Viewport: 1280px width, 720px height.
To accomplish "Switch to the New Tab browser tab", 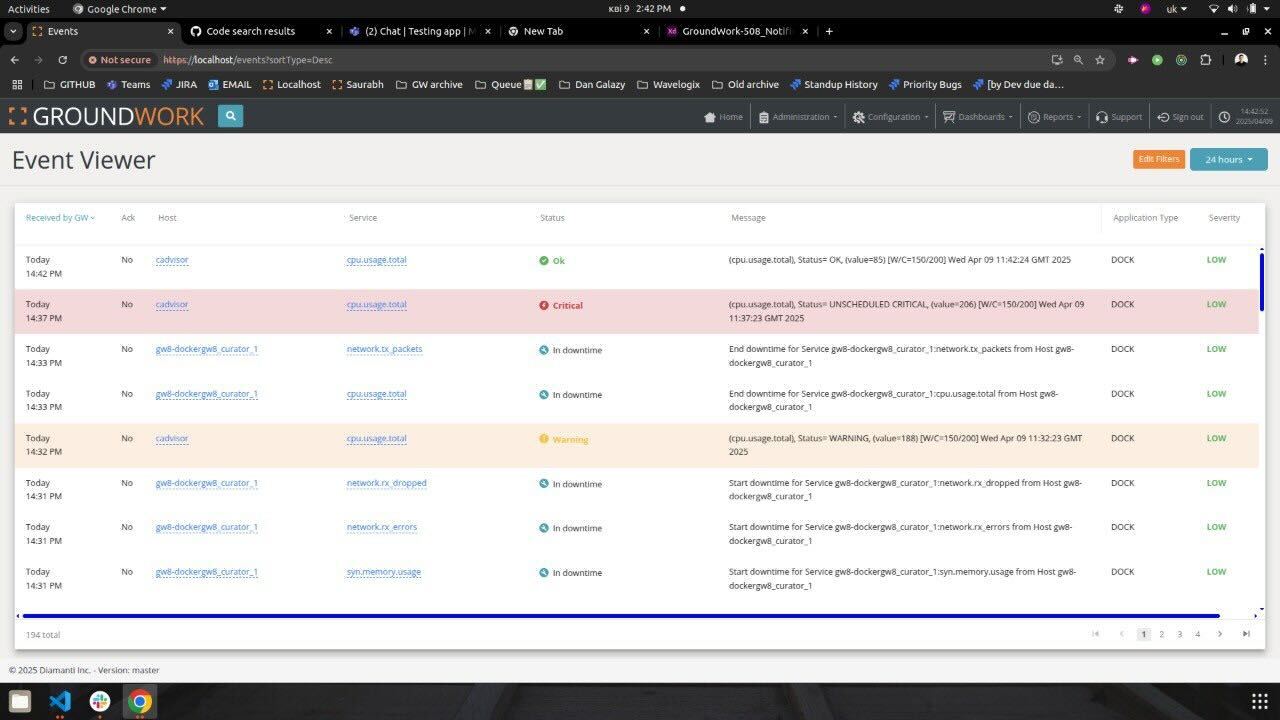I will click(x=543, y=31).
